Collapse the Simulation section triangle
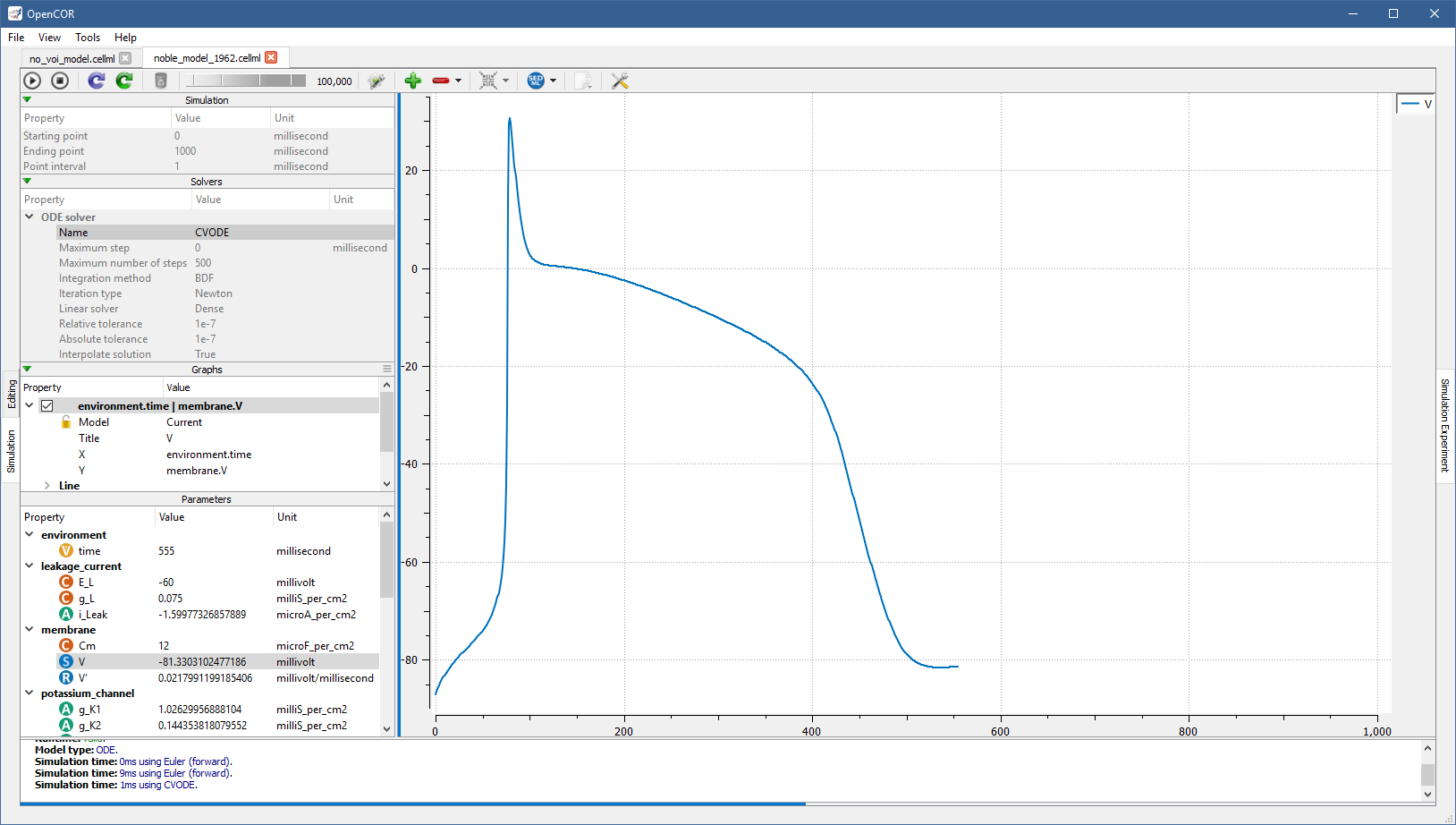1456x825 pixels. click(27, 100)
